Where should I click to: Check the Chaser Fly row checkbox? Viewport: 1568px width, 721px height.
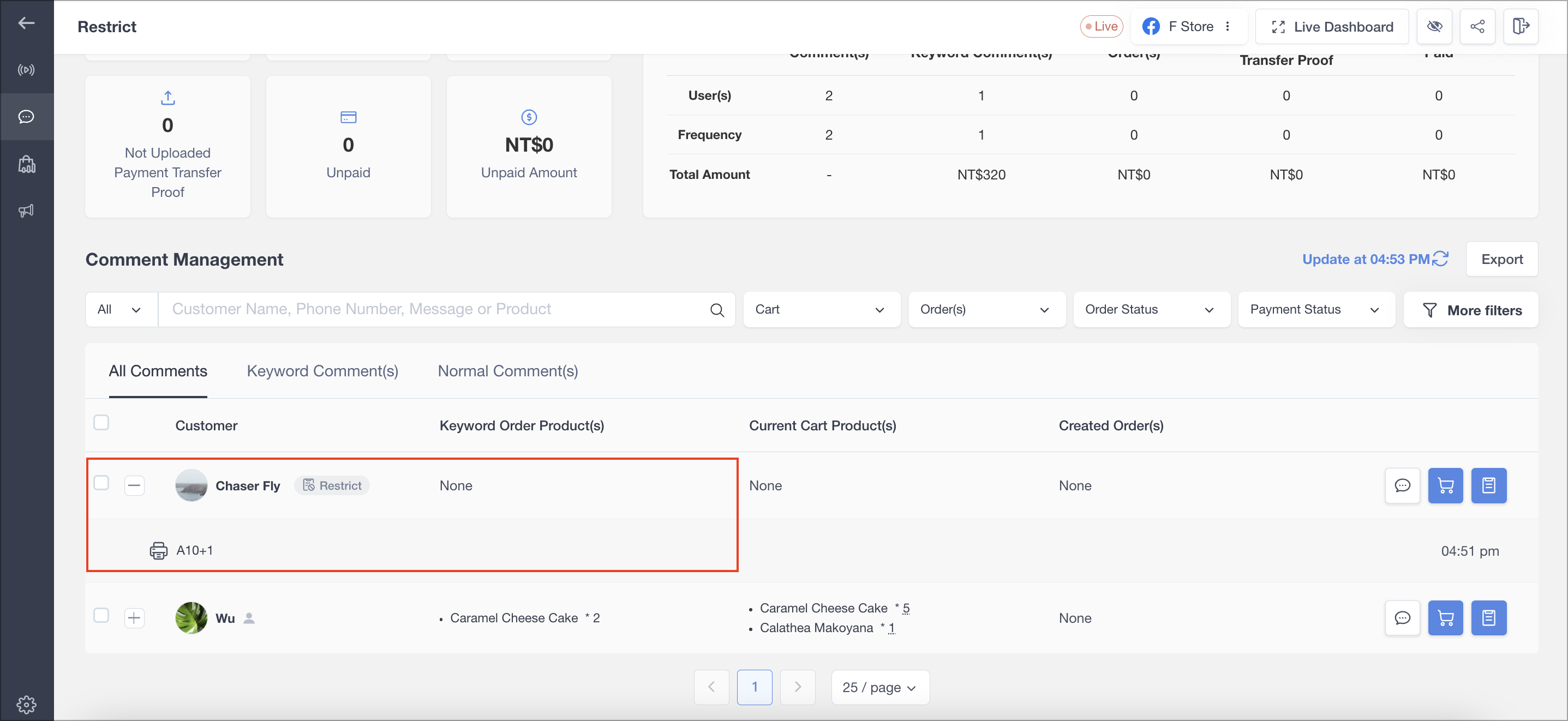101,483
